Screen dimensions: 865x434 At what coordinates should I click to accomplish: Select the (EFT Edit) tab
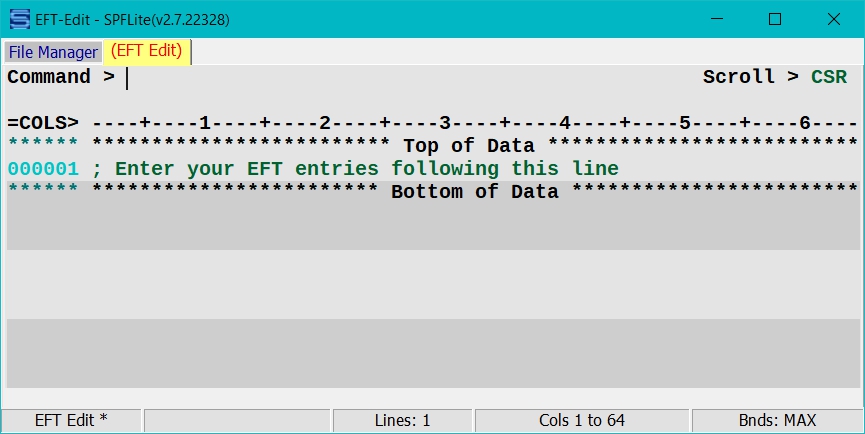click(147, 51)
